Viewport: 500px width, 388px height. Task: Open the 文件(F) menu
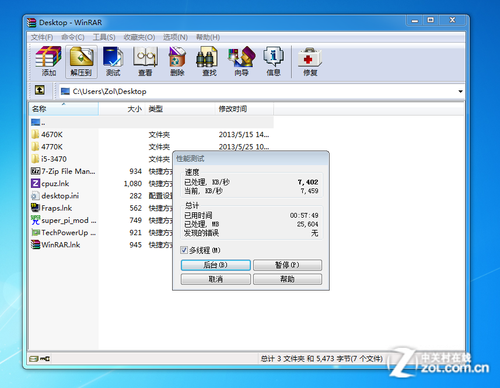tap(42, 37)
